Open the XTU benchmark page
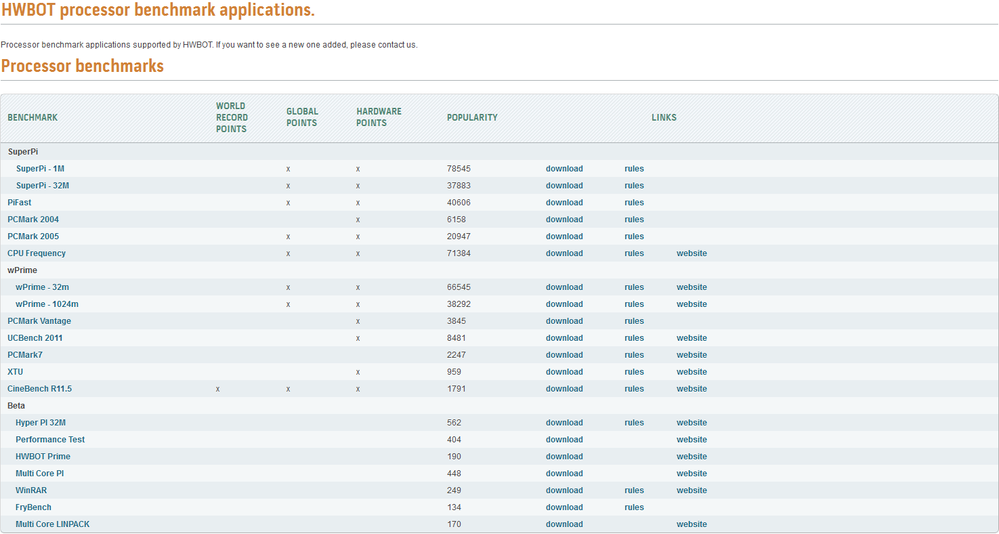The image size is (999, 534). pyautogui.click(x=15, y=372)
